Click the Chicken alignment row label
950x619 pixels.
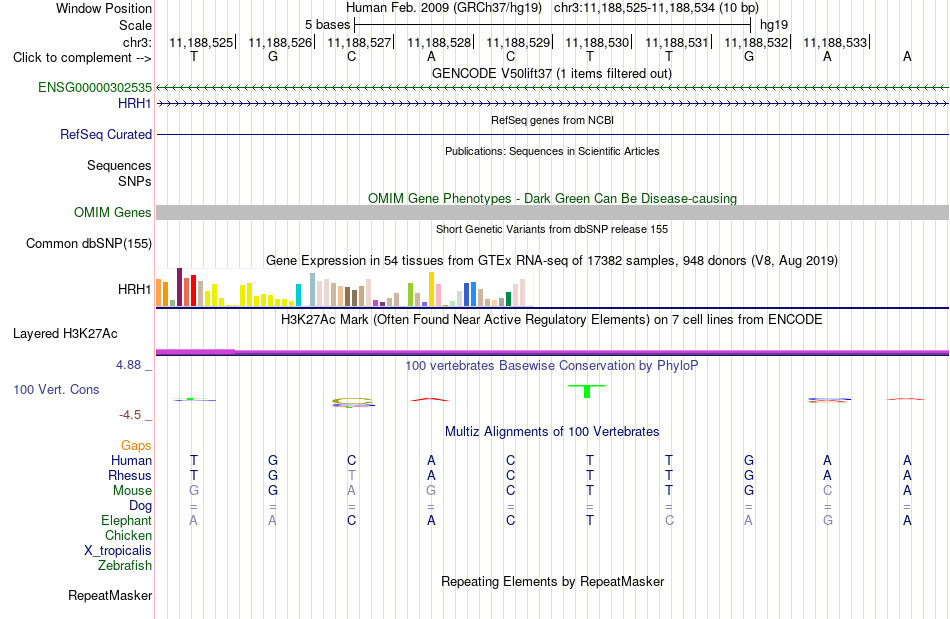pos(128,535)
